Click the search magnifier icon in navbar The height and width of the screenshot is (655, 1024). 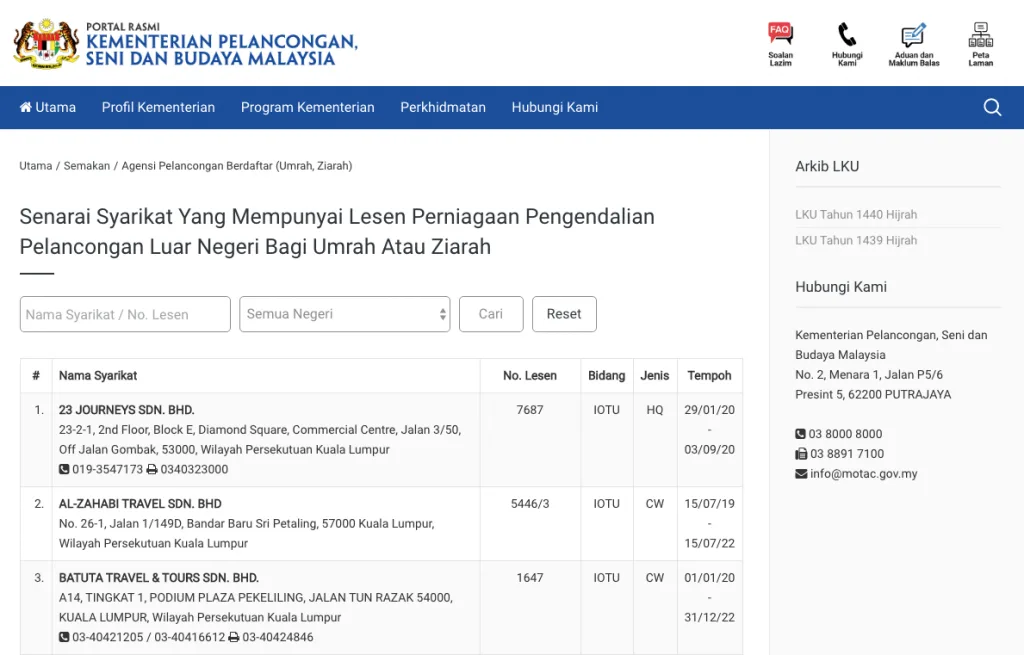[992, 108]
